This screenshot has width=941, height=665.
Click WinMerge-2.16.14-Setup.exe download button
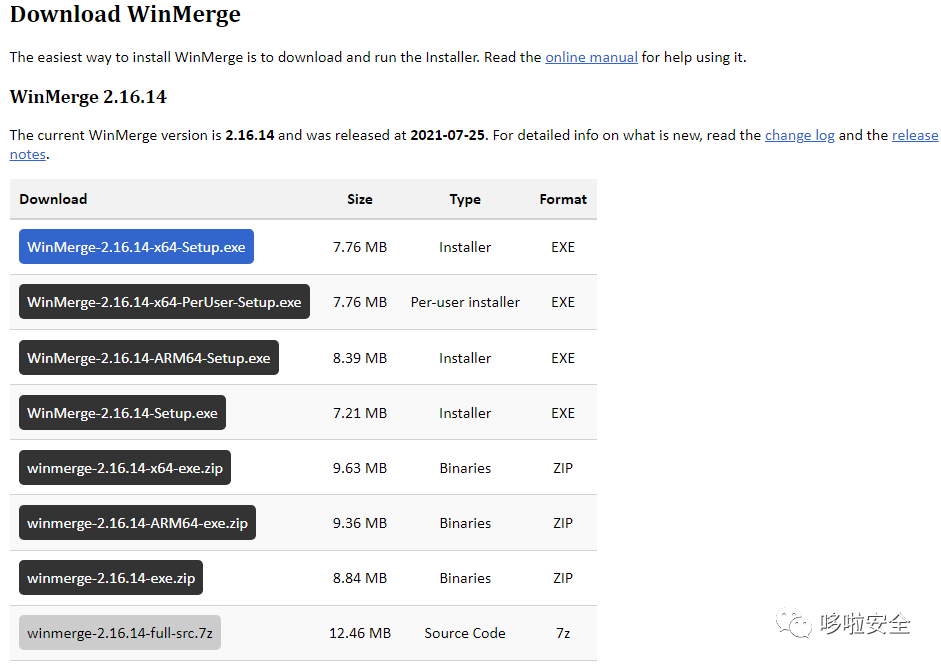click(122, 413)
